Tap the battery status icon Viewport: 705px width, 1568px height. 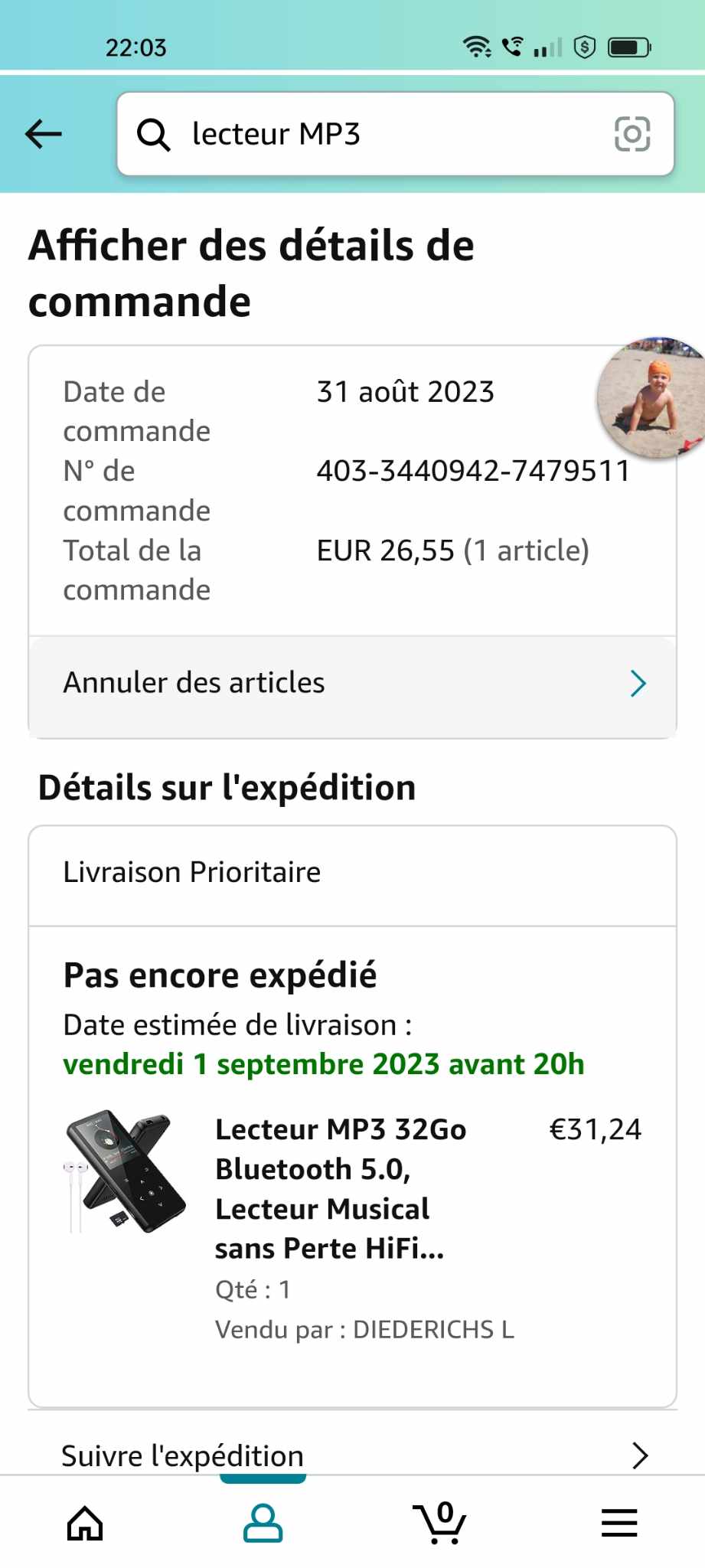[x=628, y=47]
